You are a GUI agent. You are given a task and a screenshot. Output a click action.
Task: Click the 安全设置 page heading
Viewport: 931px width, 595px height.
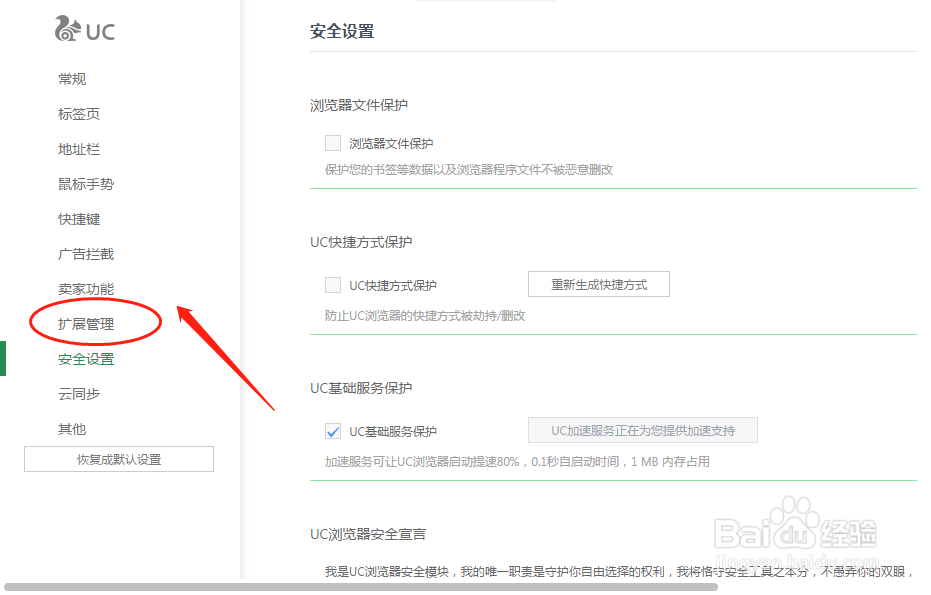(x=342, y=31)
